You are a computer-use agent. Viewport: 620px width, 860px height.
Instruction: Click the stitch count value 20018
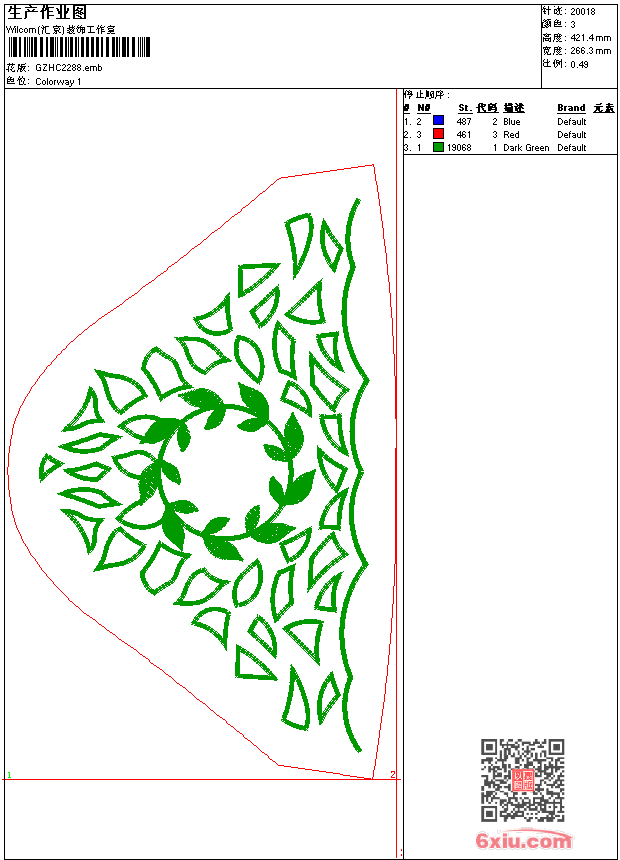[x=583, y=12]
